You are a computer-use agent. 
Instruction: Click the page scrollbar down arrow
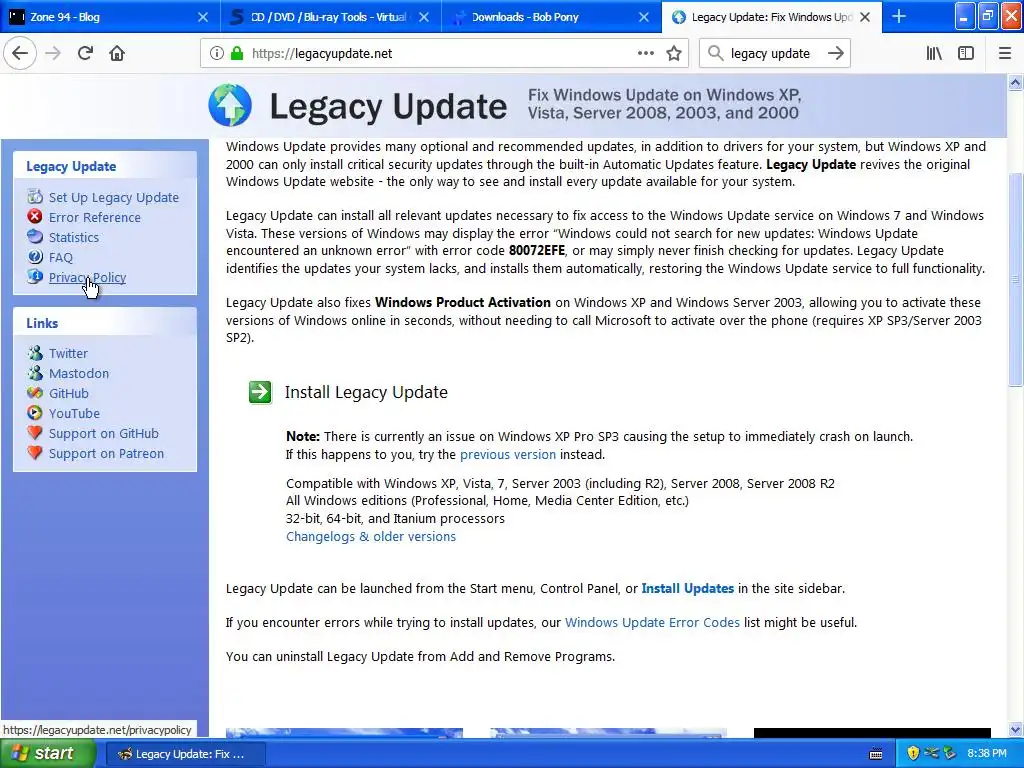coord(1015,729)
